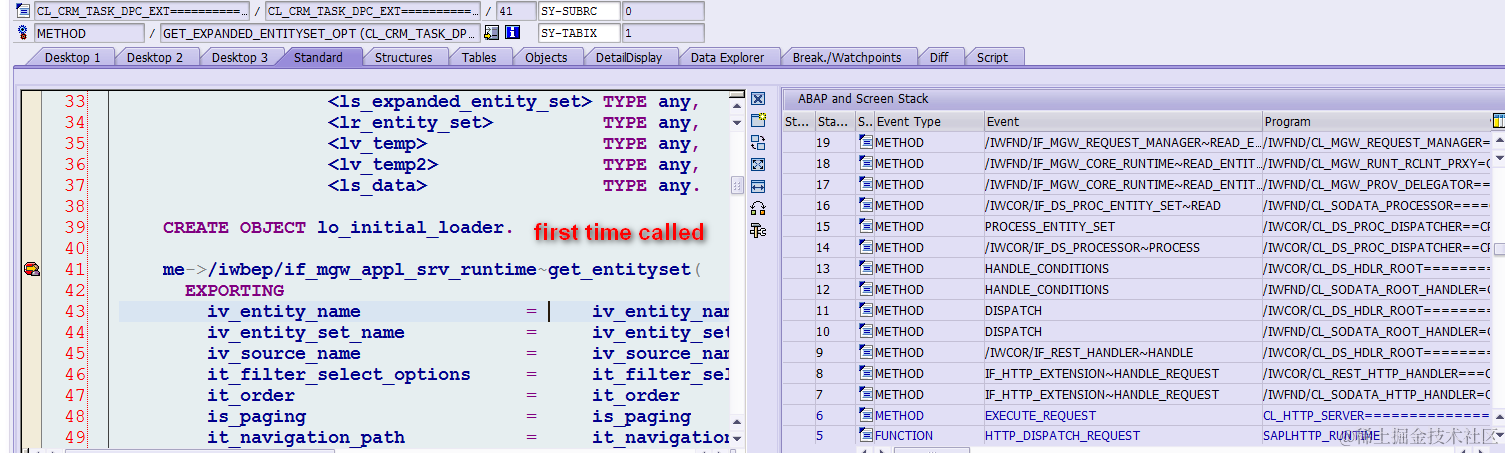Open the Tables tab
Viewport: 1505px width, 453px height.
point(479,57)
